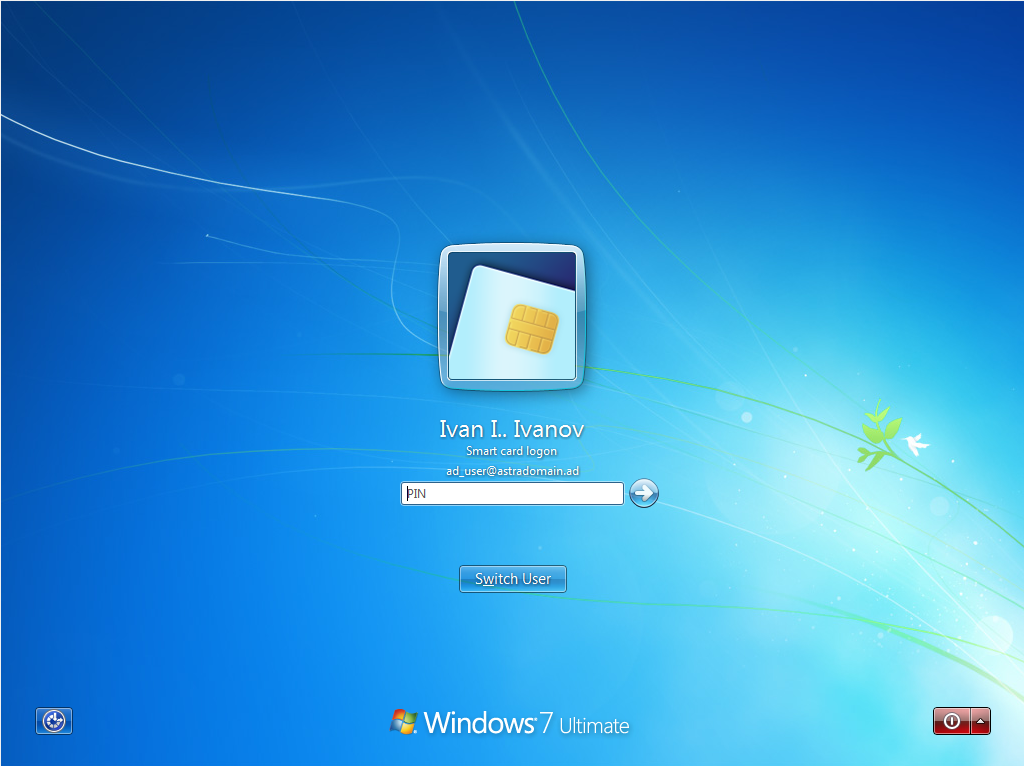
Task: Click the Smart card logon label
Action: pos(511,451)
